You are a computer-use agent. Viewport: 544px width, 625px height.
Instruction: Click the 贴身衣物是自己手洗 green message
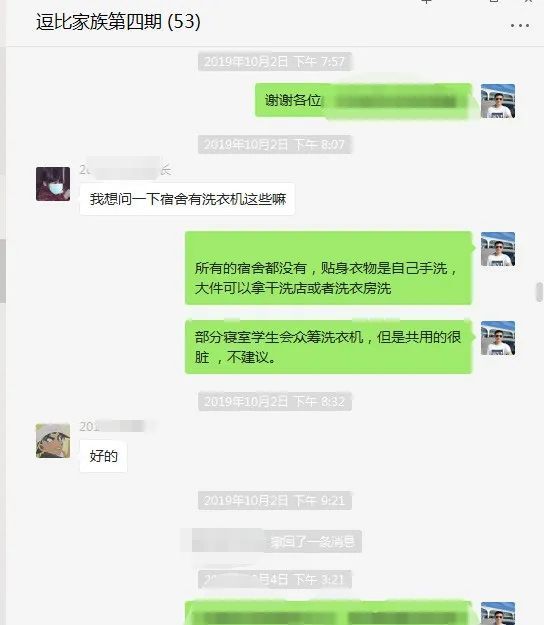328,268
